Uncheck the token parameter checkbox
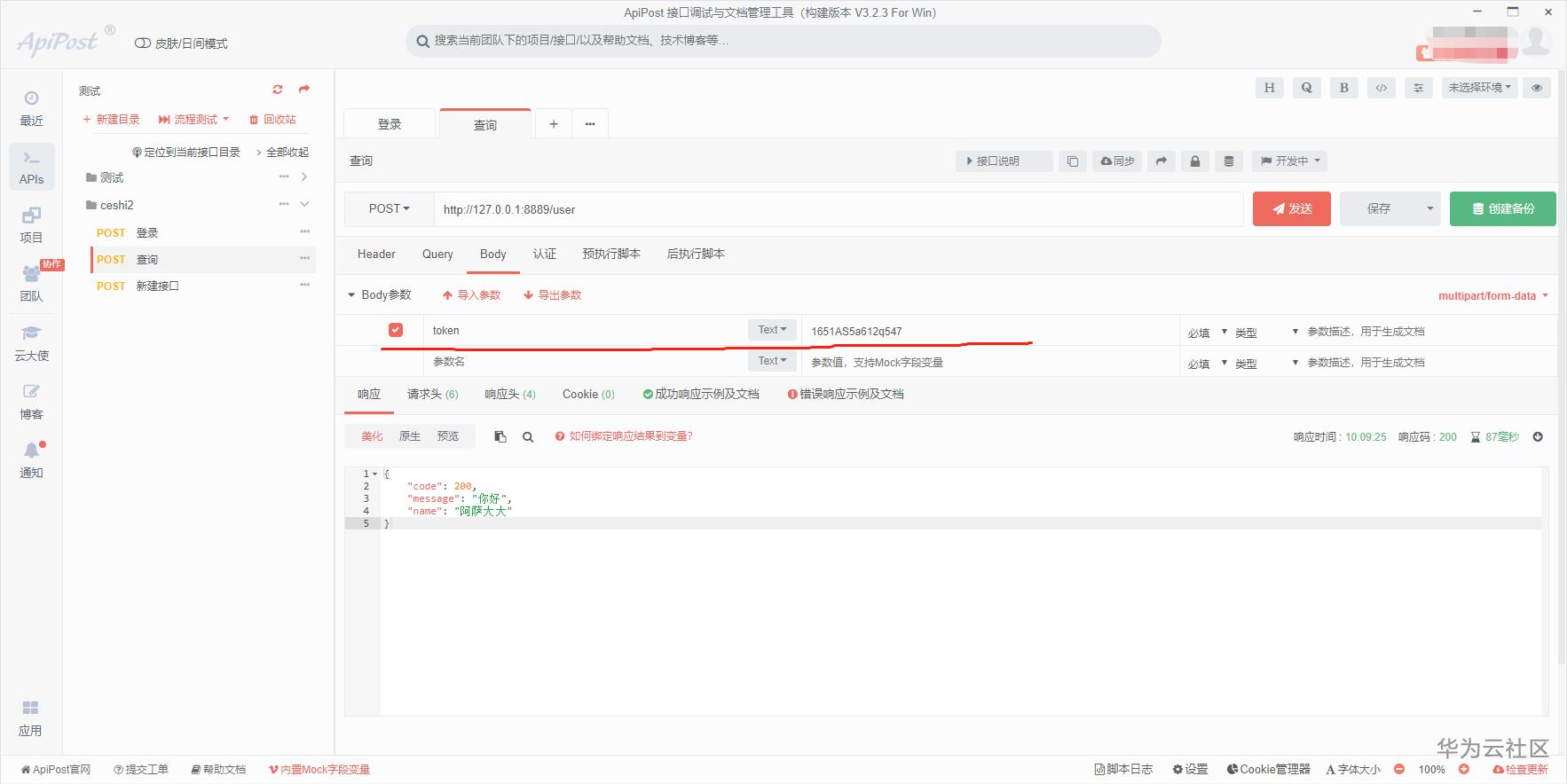The height and width of the screenshot is (784, 1567). coord(396,330)
